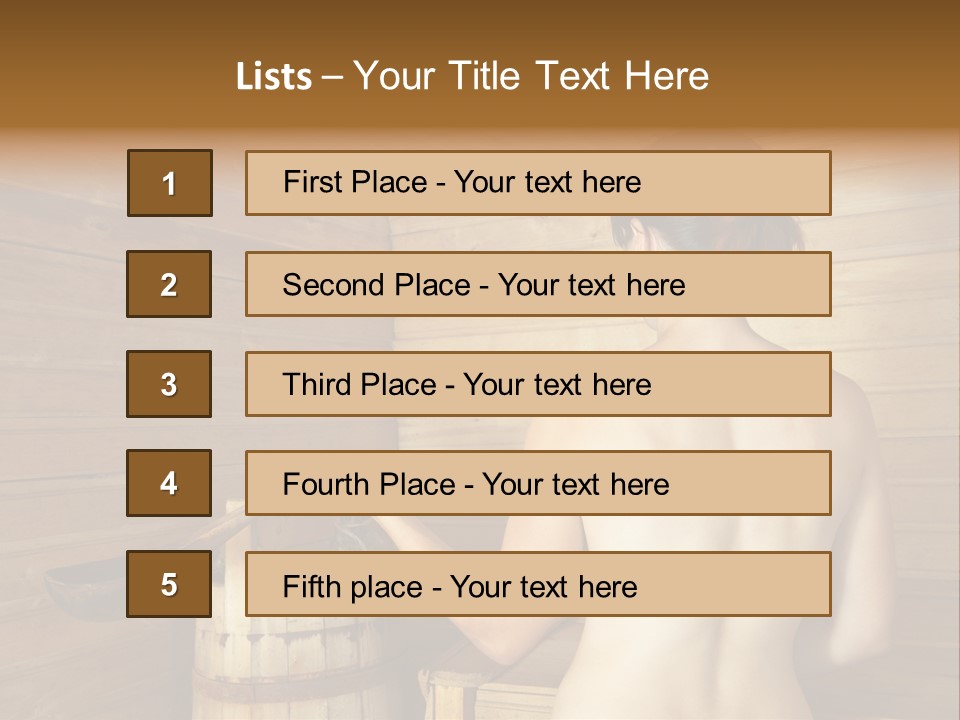Click the Fourth Place text bar
960x720 pixels.
pos(538,483)
